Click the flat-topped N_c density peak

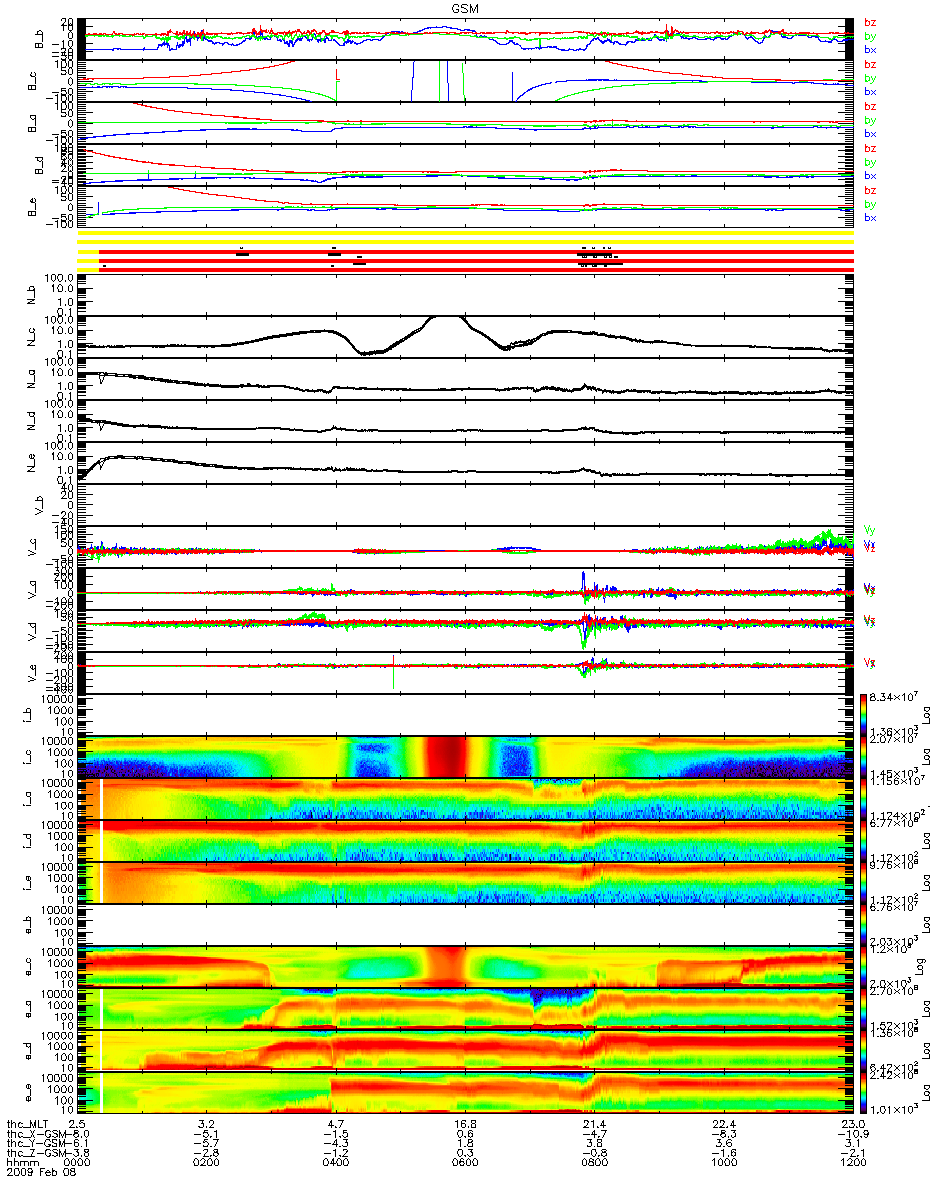(447, 317)
